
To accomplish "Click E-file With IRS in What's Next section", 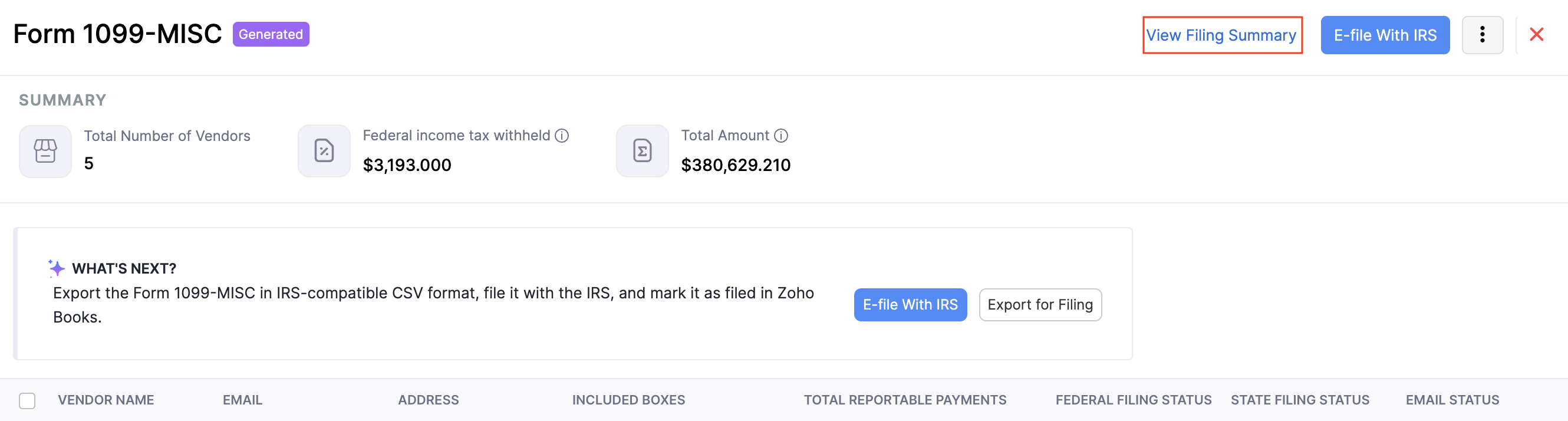I will point(910,305).
